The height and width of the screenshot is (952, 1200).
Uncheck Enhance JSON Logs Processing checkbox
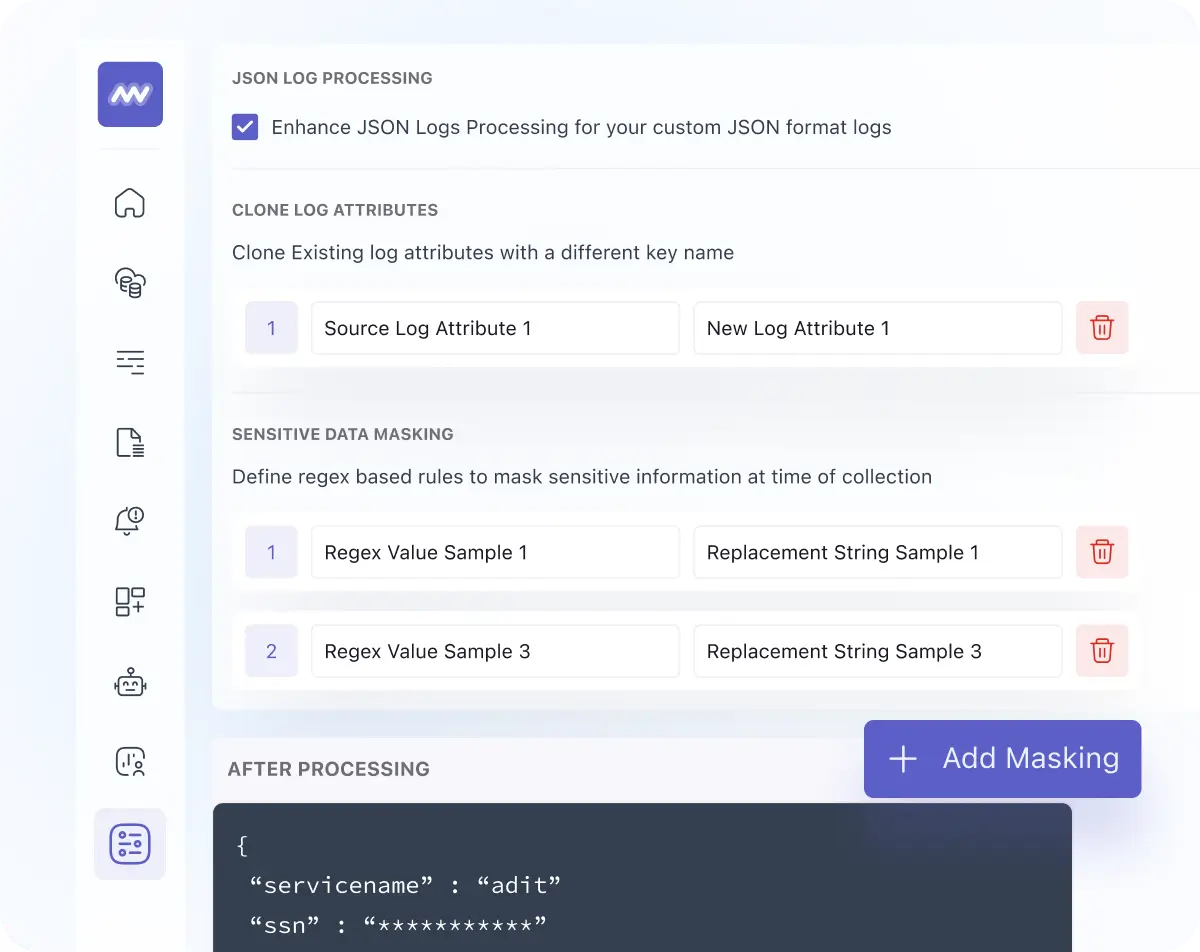pyautogui.click(x=245, y=127)
